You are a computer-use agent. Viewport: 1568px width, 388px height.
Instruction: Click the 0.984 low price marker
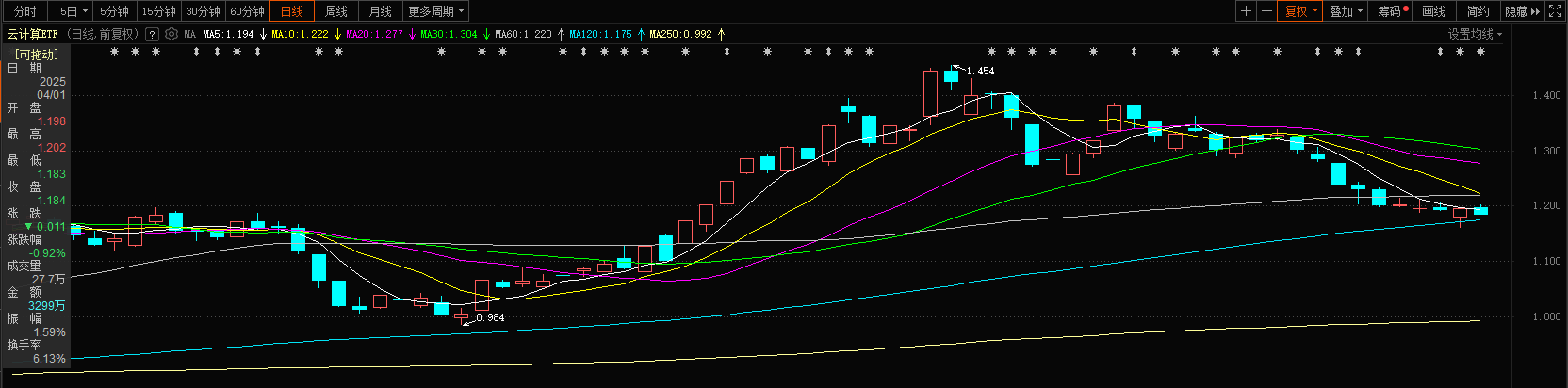point(489,317)
